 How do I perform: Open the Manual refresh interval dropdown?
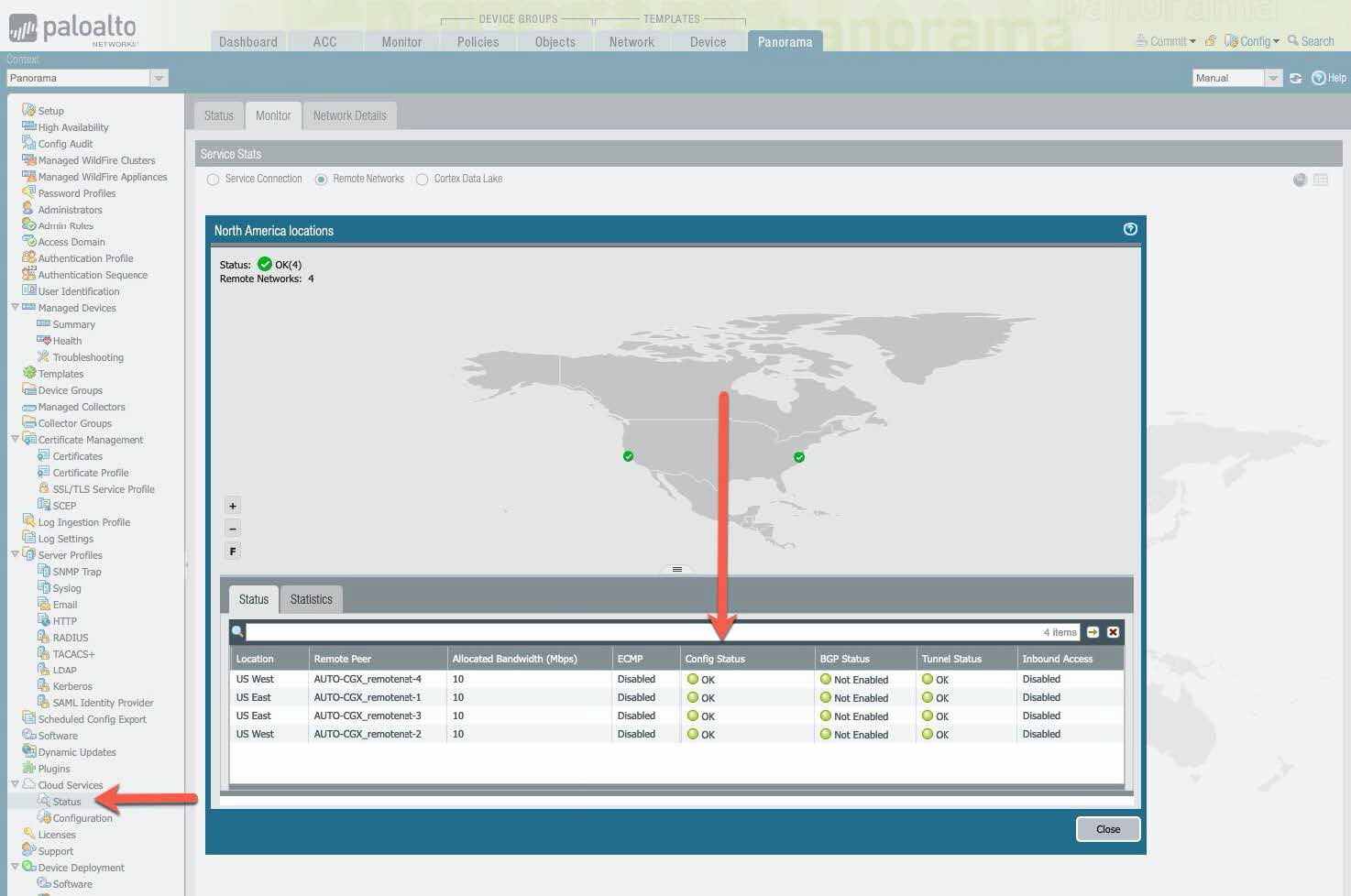[1272, 79]
